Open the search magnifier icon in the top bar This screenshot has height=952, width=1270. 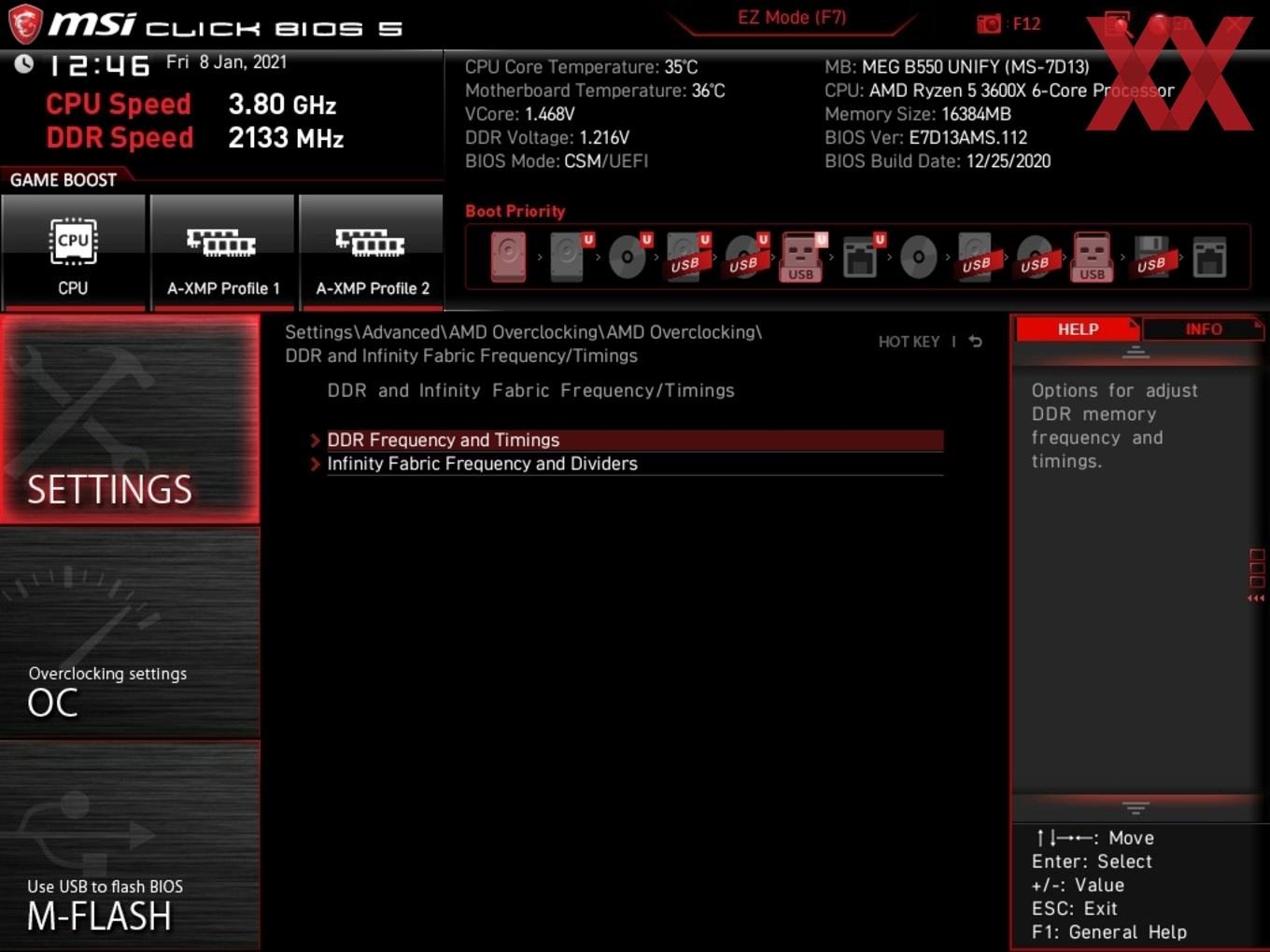1118,23
